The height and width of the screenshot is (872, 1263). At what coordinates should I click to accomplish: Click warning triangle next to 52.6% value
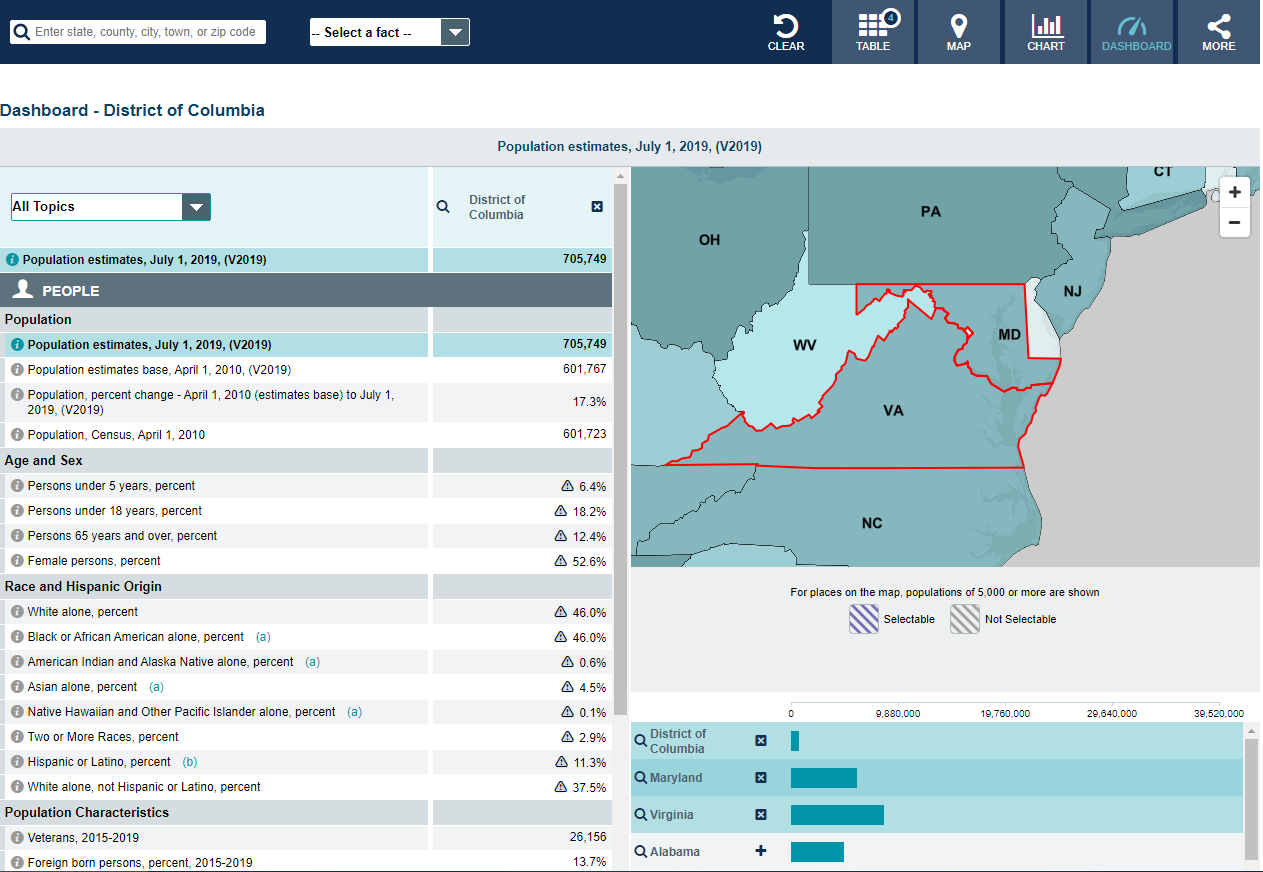[561, 561]
